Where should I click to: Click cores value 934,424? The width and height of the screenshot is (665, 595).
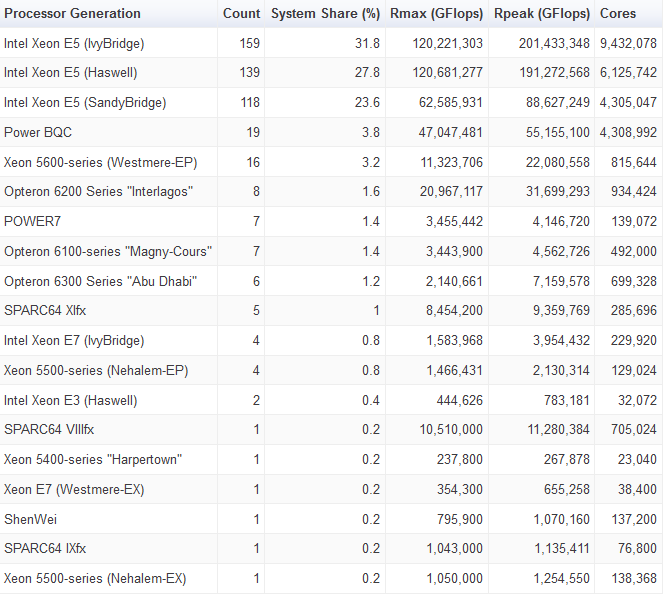tap(634, 192)
